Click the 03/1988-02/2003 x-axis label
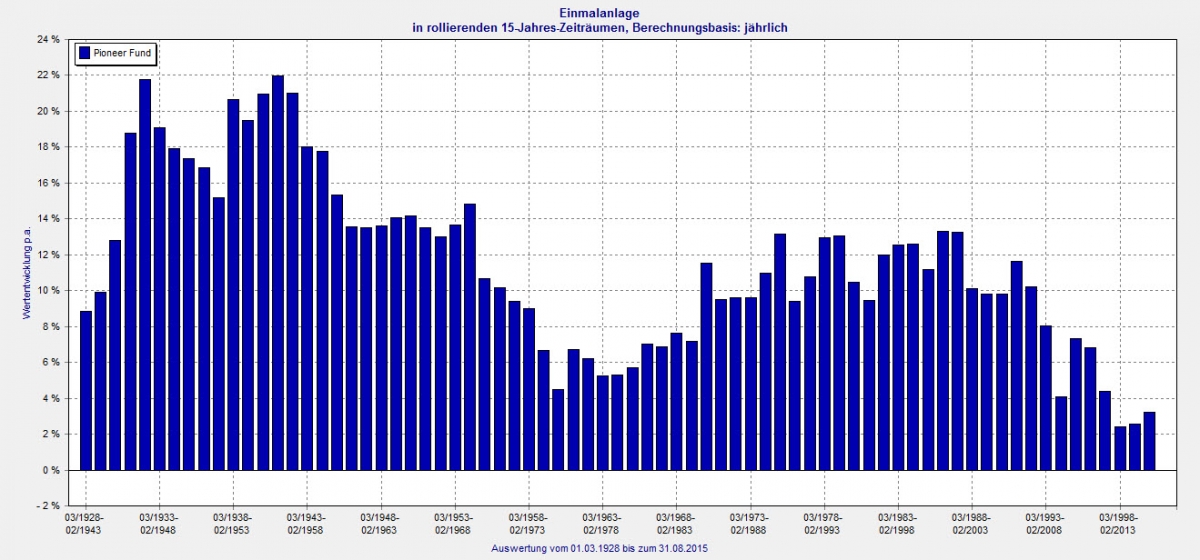1200x560 pixels. [971, 523]
